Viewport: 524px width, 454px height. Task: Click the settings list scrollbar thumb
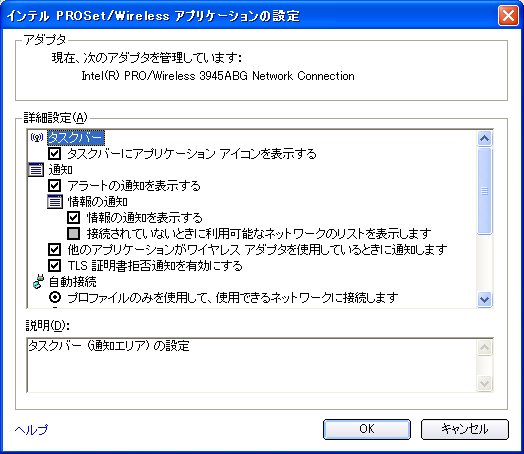click(485, 191)
